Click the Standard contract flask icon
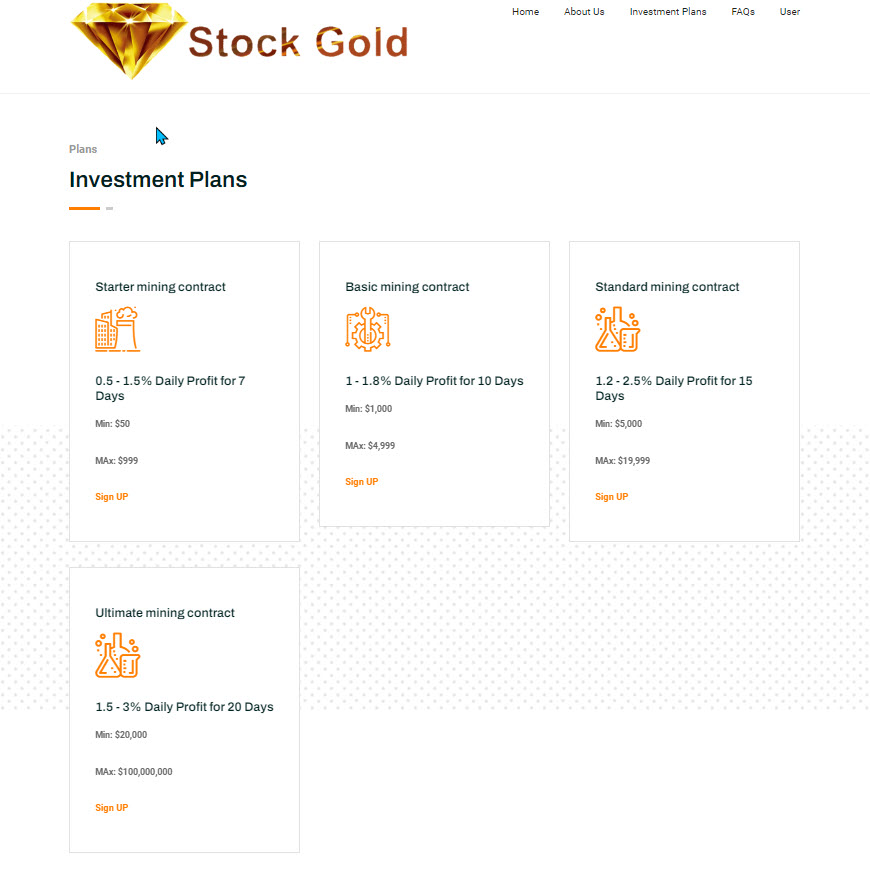 tap(617, 329)
